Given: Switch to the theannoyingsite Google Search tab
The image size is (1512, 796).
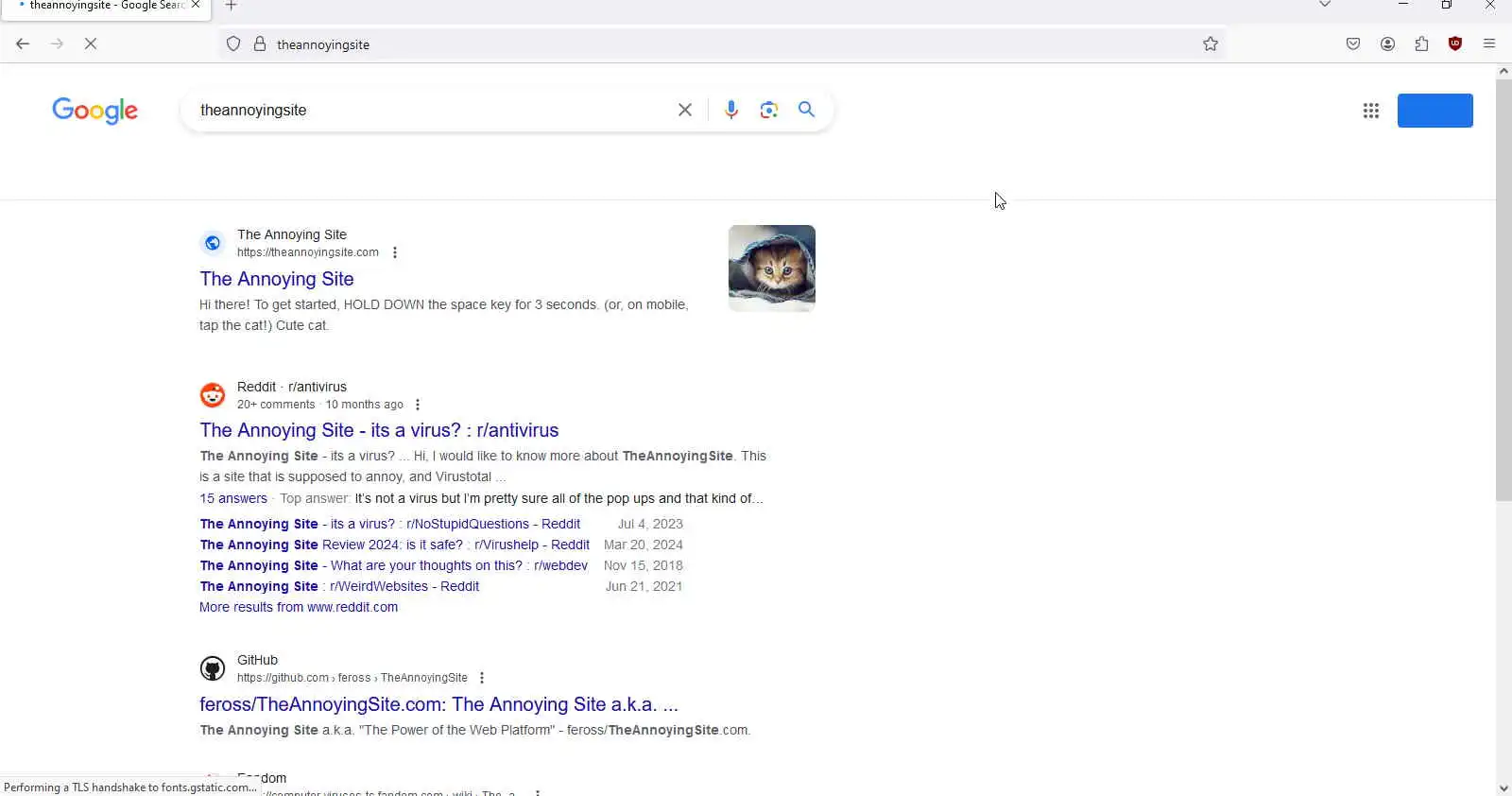Looking at the screenshot, I should click(x=104, y=6).
